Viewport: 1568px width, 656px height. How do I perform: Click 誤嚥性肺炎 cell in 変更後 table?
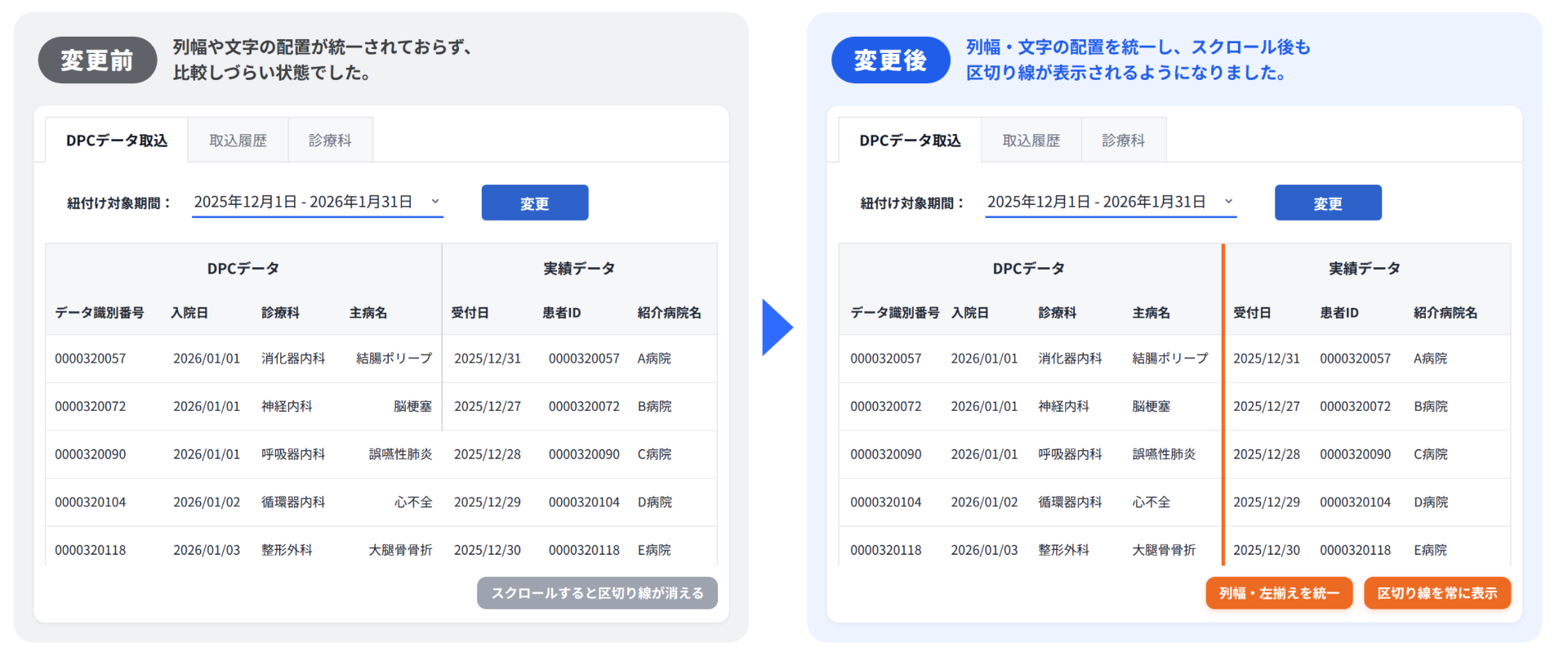[x=1164, y=454]
